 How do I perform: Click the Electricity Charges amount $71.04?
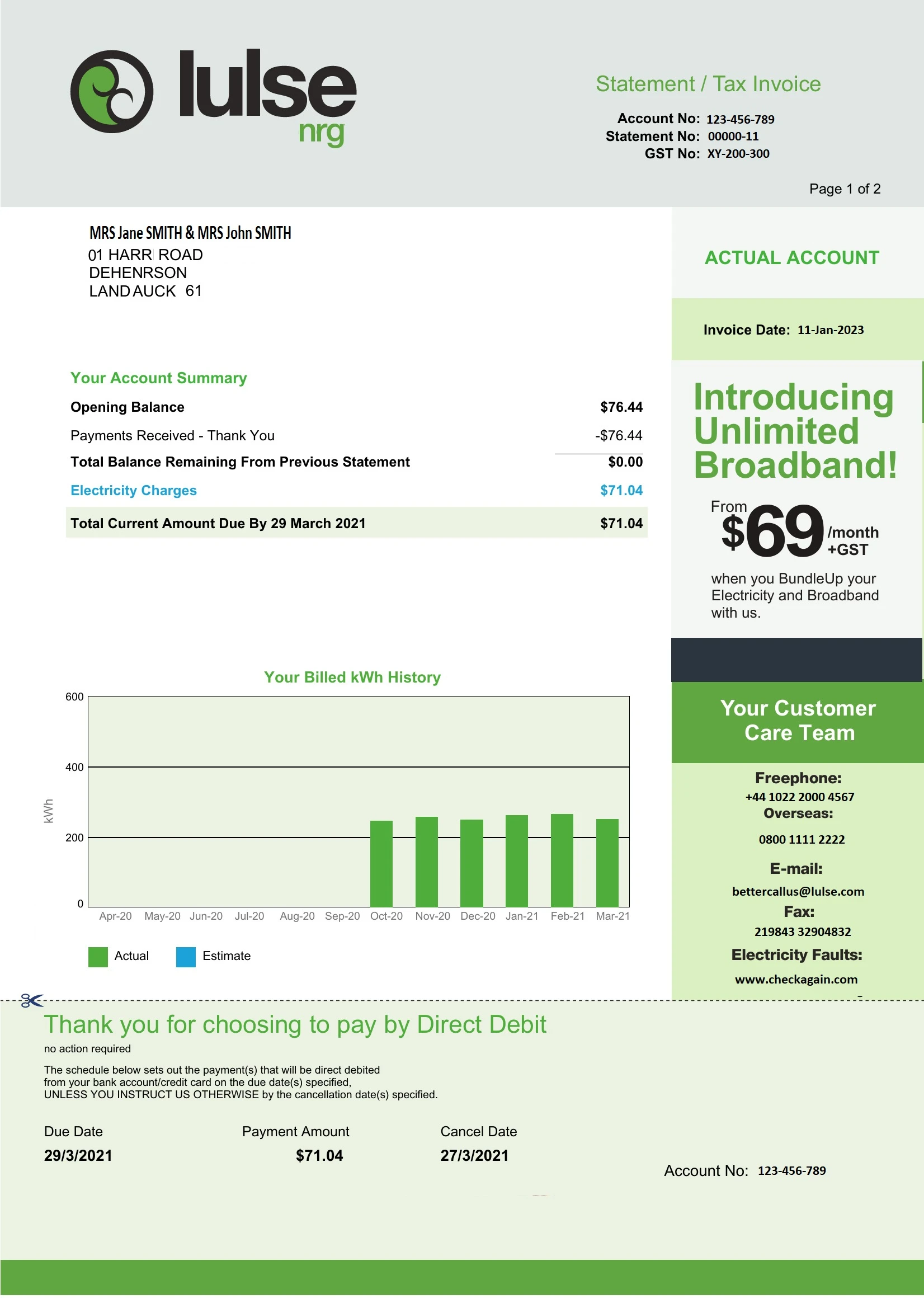tap(621, 491)
